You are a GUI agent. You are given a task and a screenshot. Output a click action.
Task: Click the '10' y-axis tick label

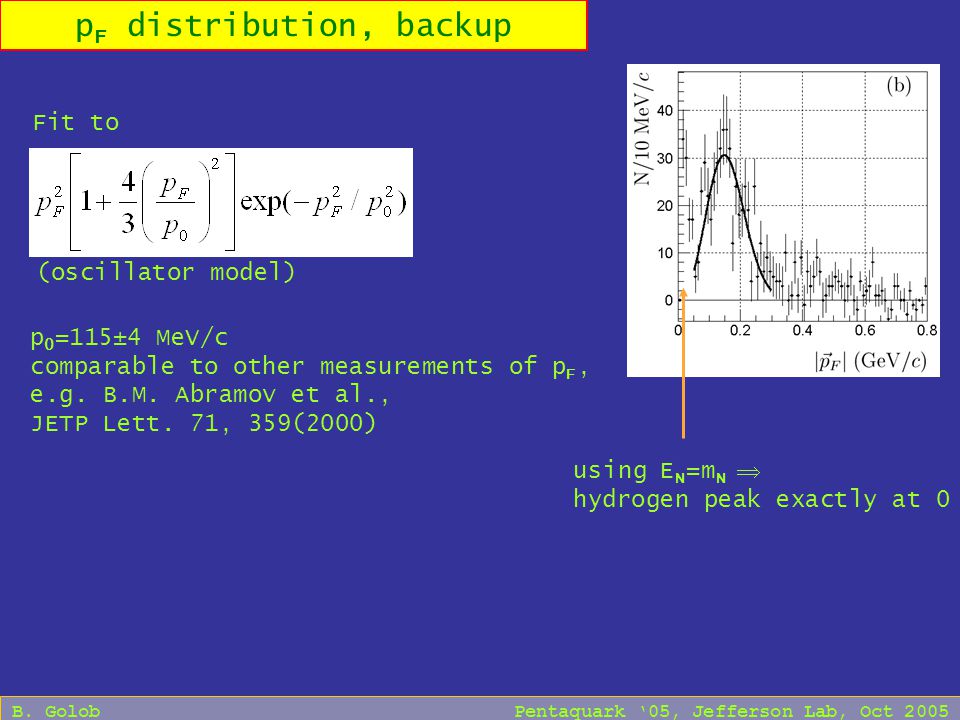(x=664, y=253)
